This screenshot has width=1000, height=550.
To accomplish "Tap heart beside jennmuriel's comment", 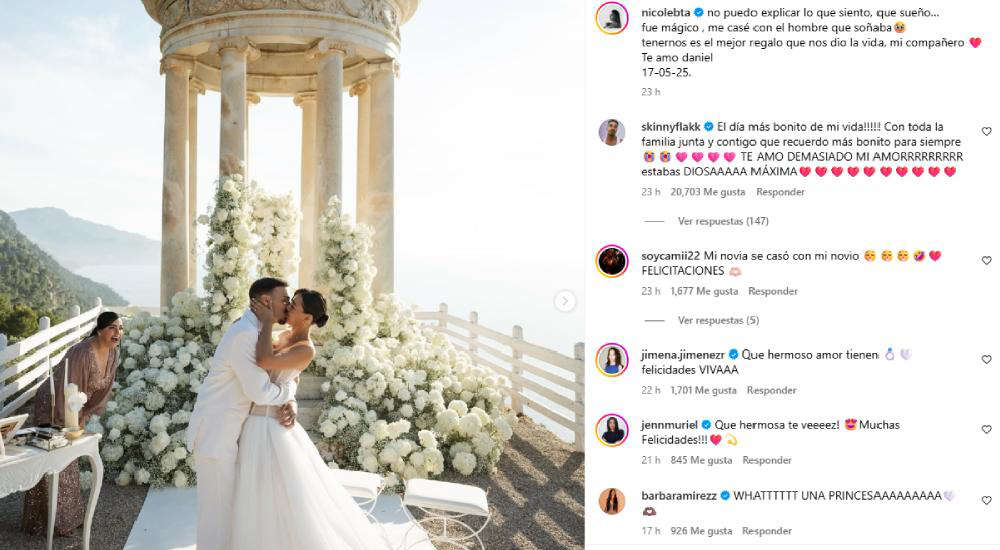I will (x=987, y=429).
